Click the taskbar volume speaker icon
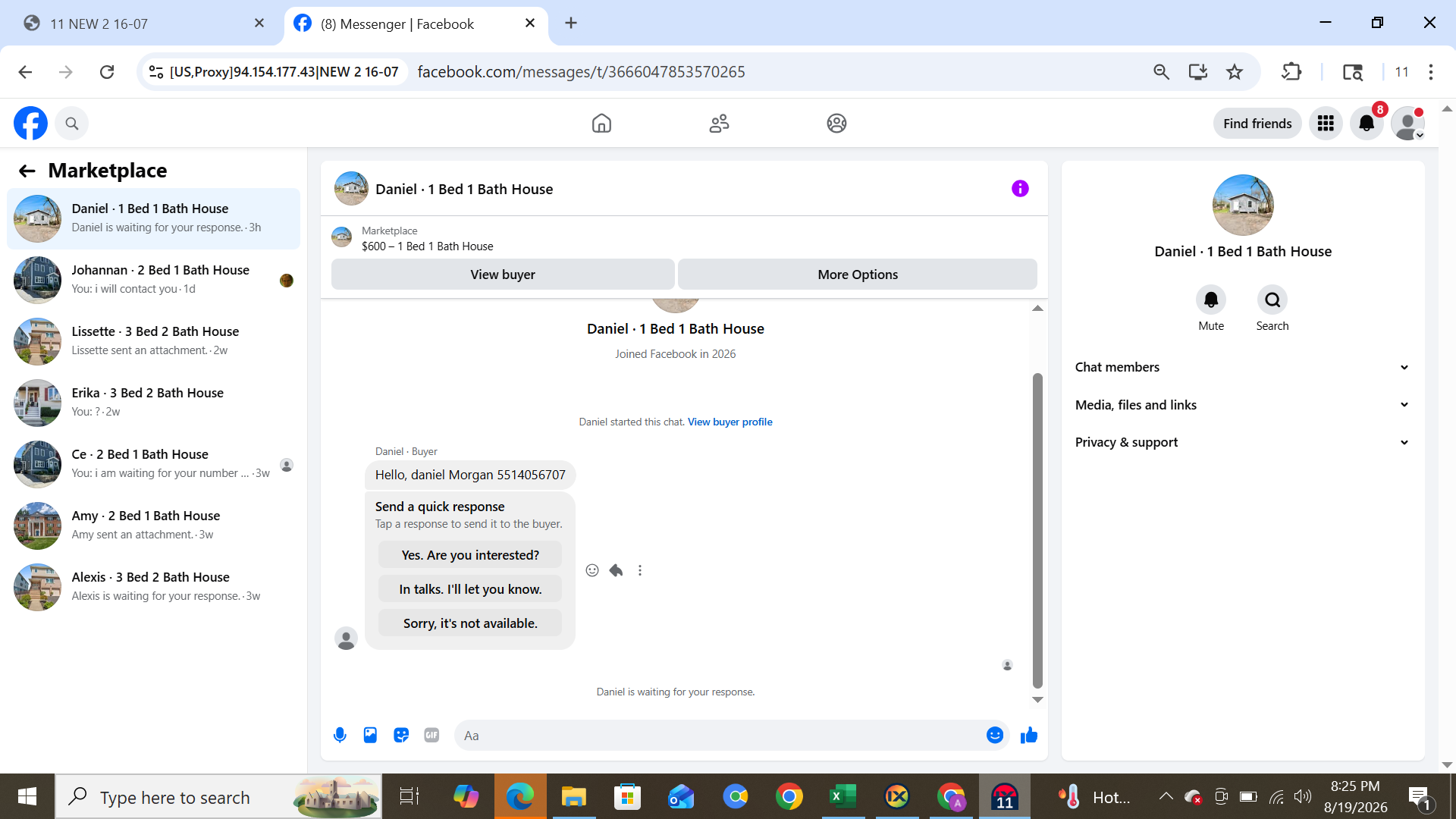Screen dimensions: 1456x819 click(1302, 796)
